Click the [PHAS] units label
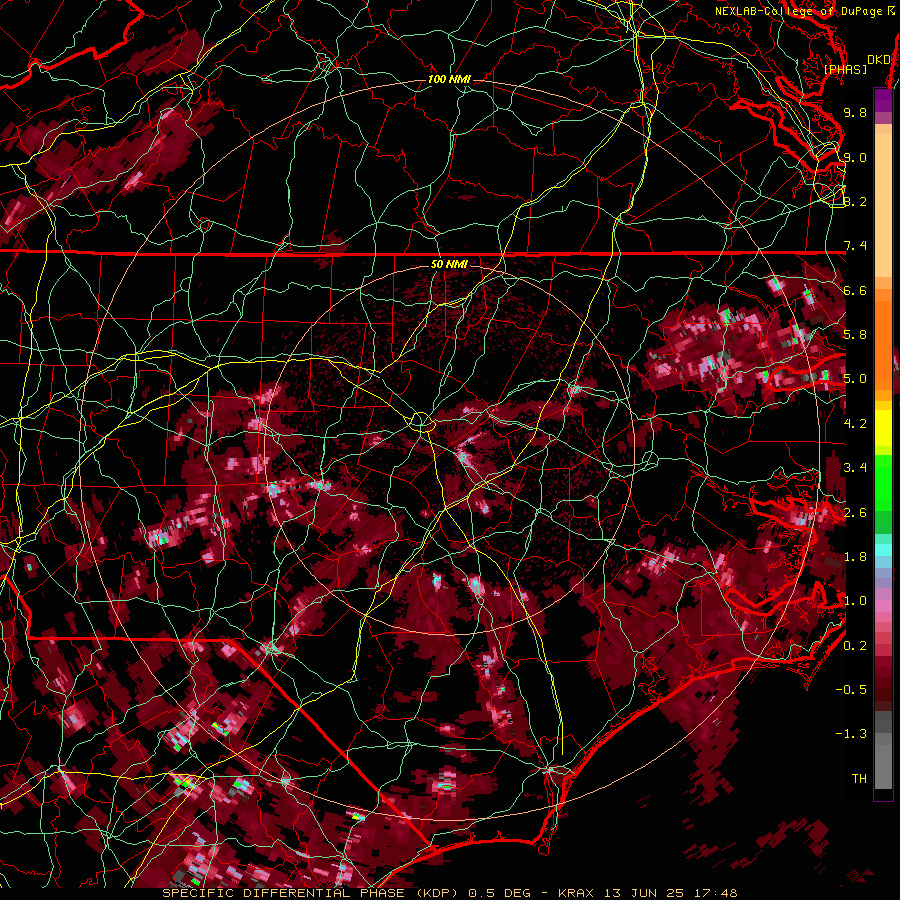The width and height of the screenshot is (900, 900). tap(845, 69)
